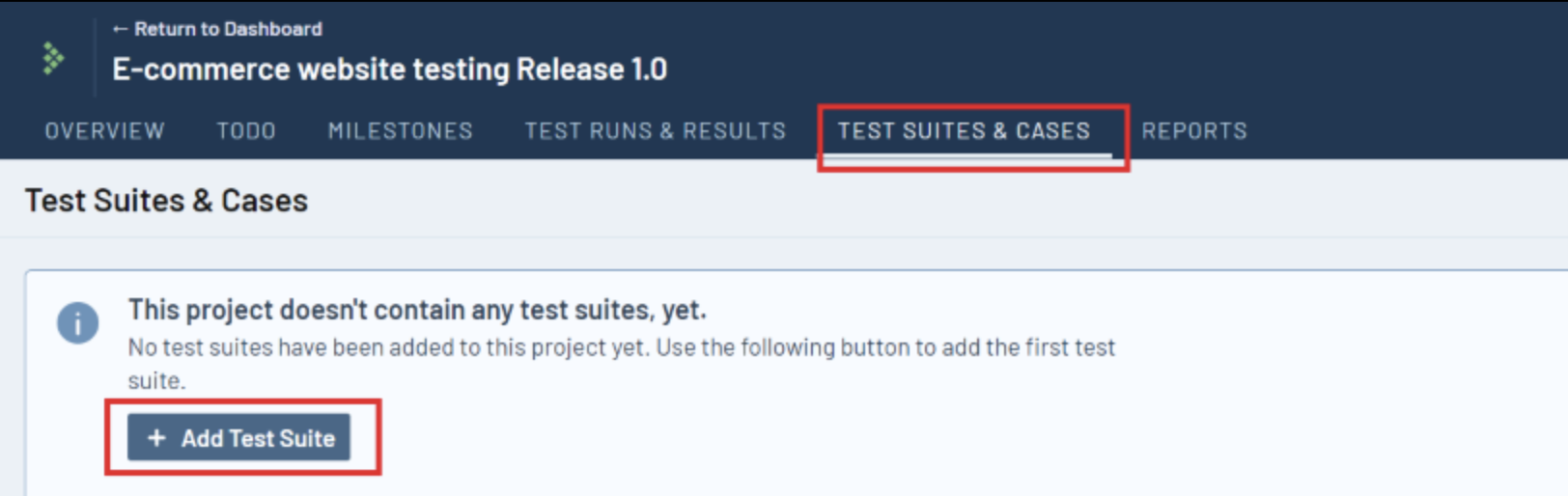Click the green TestRail logo icon
Viewport: 1568px width, 496px height.
(52, 59)
